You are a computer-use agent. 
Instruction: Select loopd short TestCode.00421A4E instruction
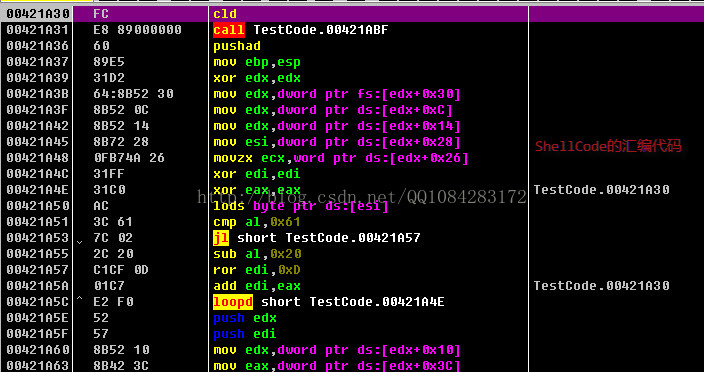point(329,302)
